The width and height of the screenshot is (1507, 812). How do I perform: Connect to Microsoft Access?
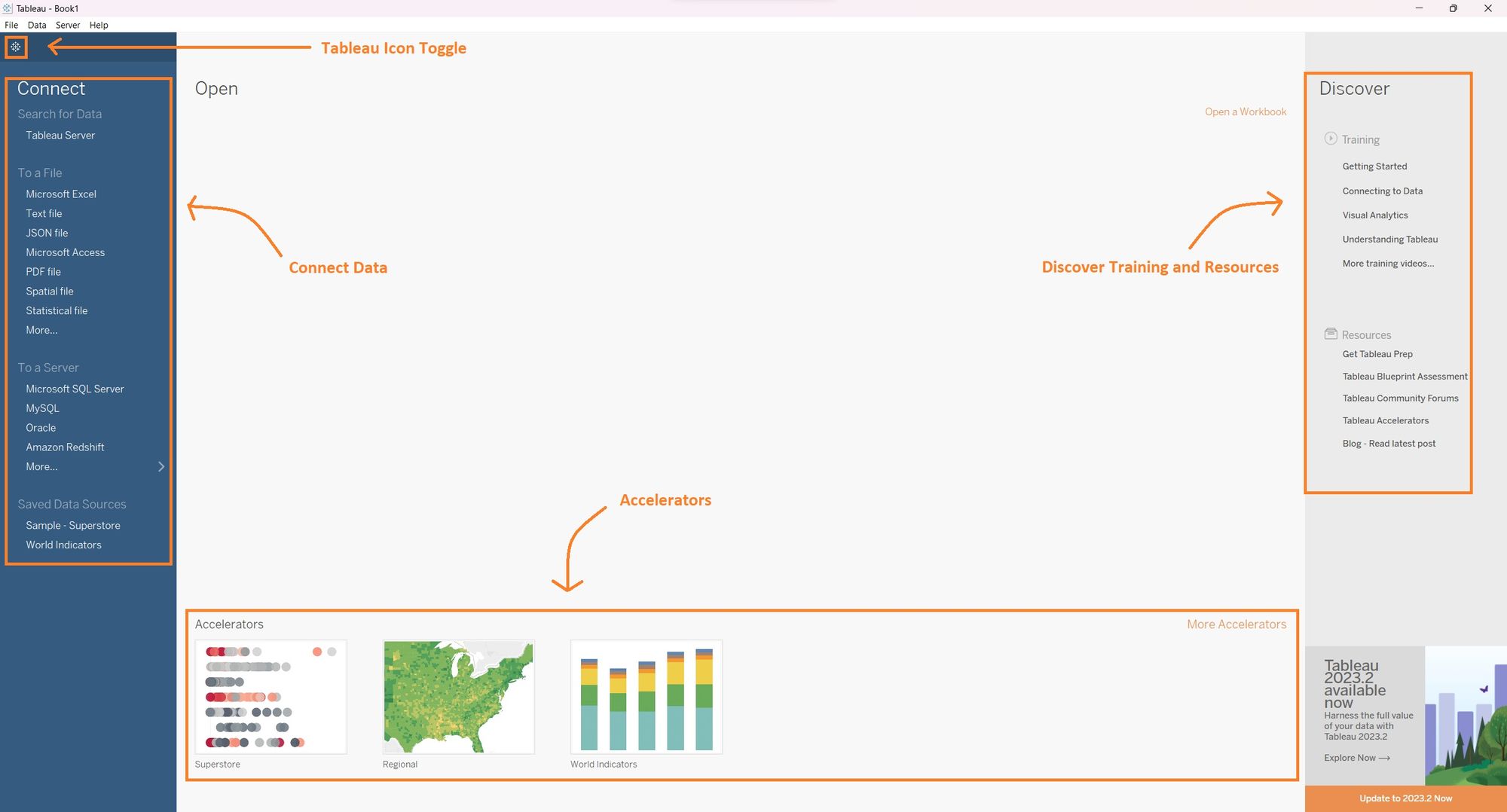[66, 253]
